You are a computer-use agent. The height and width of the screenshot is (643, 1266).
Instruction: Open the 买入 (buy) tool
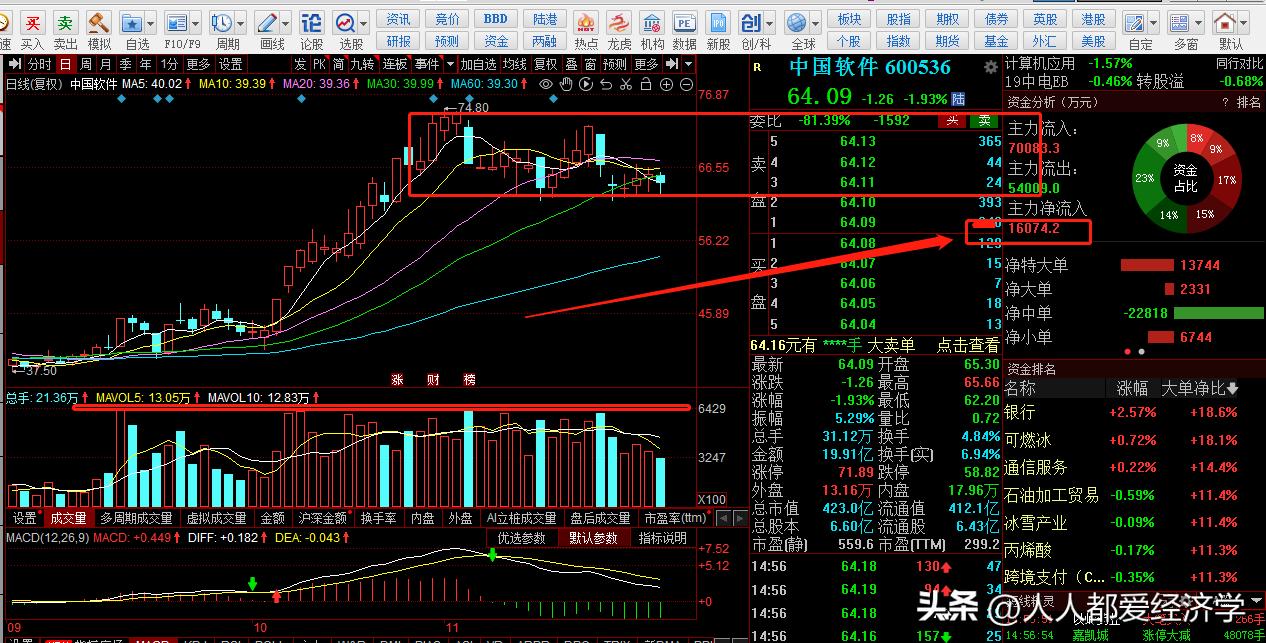(x=32, y=22)
